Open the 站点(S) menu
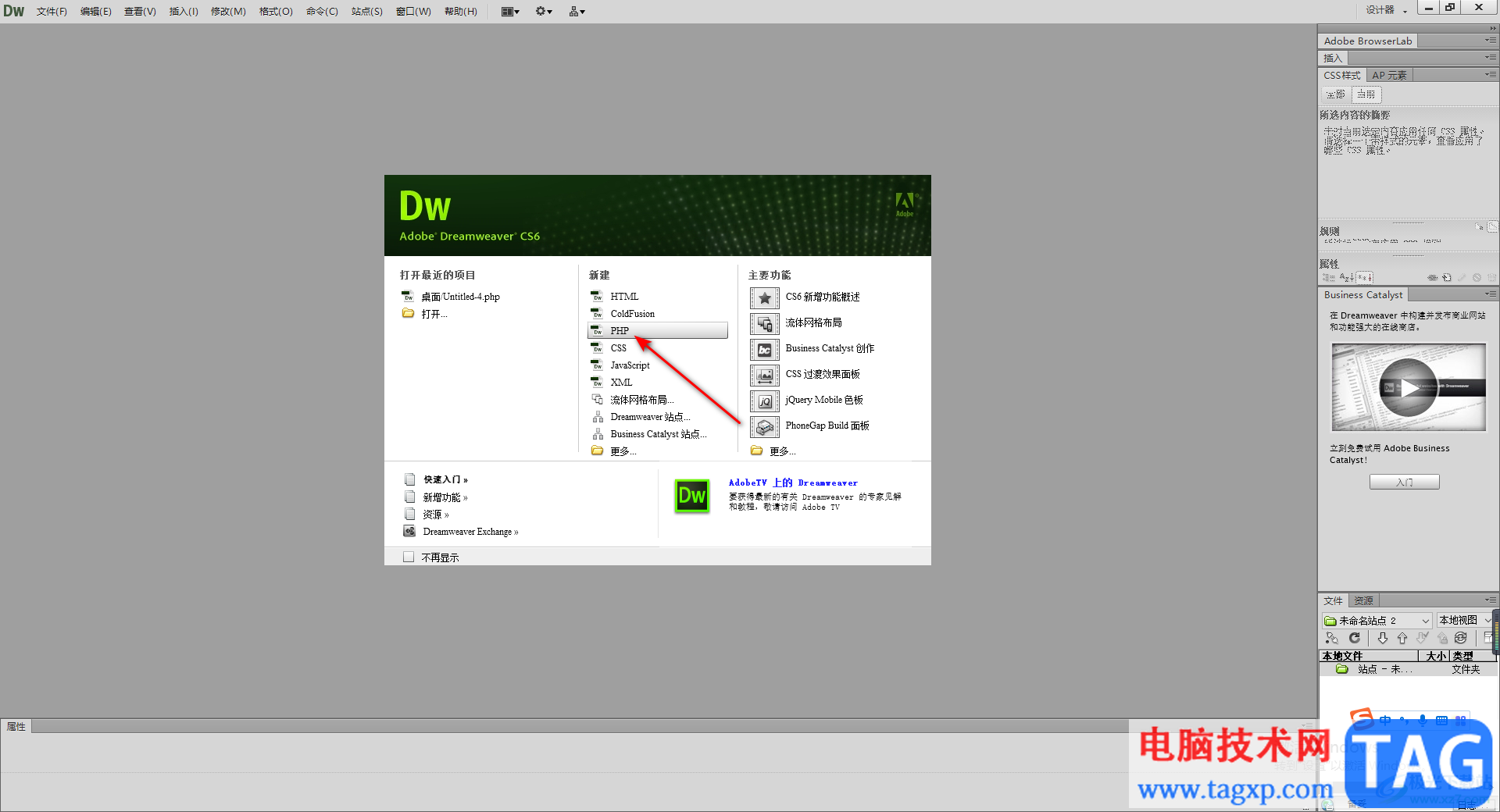Image resolution: width=1500 pixels, height=812 pixels. tap(366, 11)
